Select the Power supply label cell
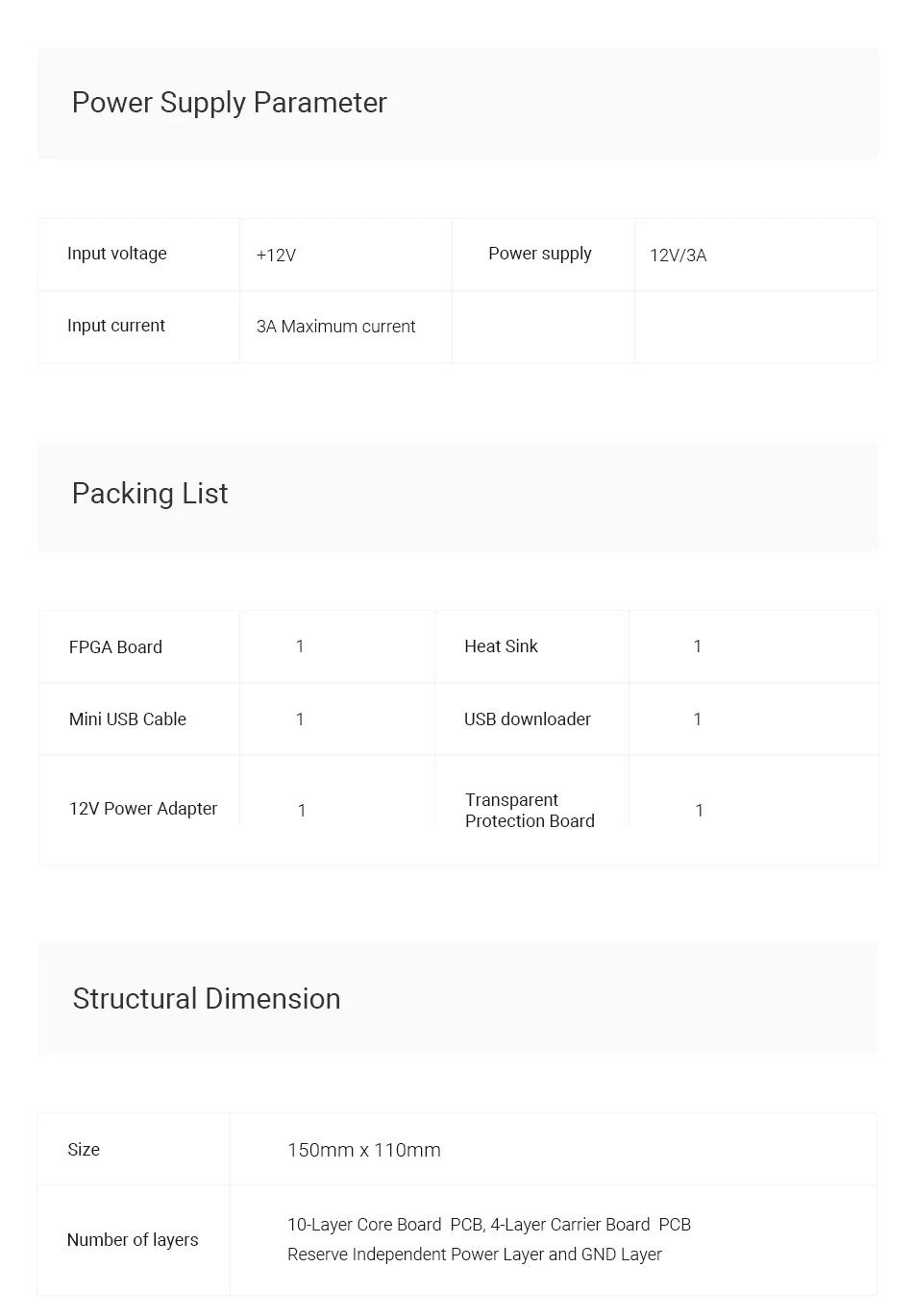Screen dimensions: 913x1316 (540, 254)
